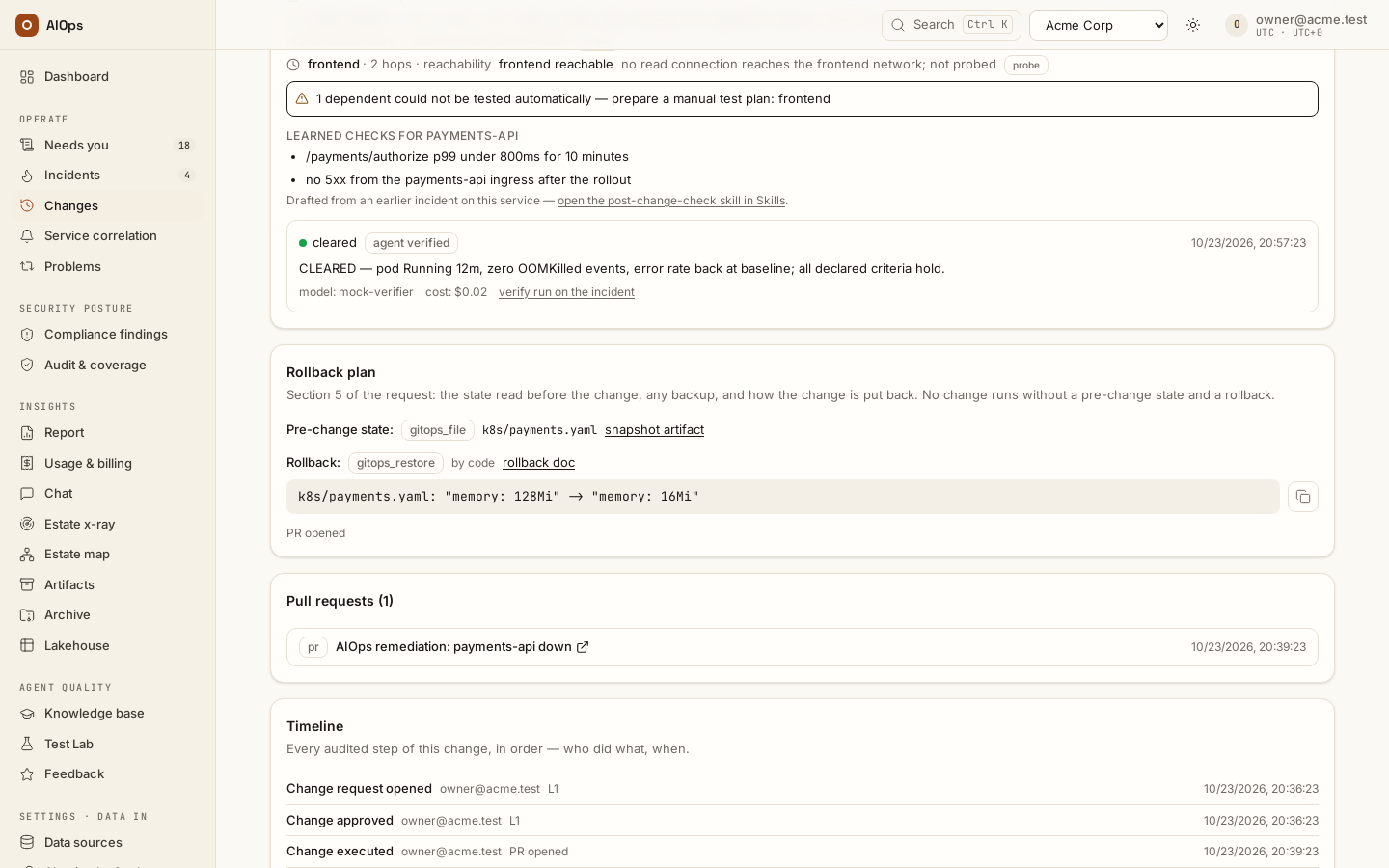1389x868 pixels.
Task: Open Estate x-ray icon
Action: [x=27, y=525]
